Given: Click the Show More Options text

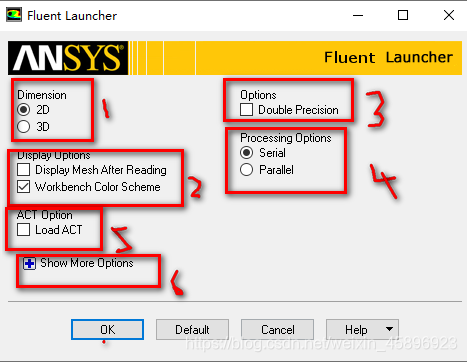Looking at the screenshot, I should click(87, 263).
